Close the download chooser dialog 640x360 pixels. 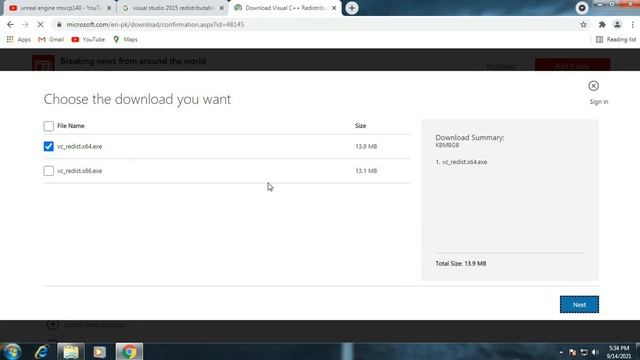pyautogui.click(x=593, y=86)
